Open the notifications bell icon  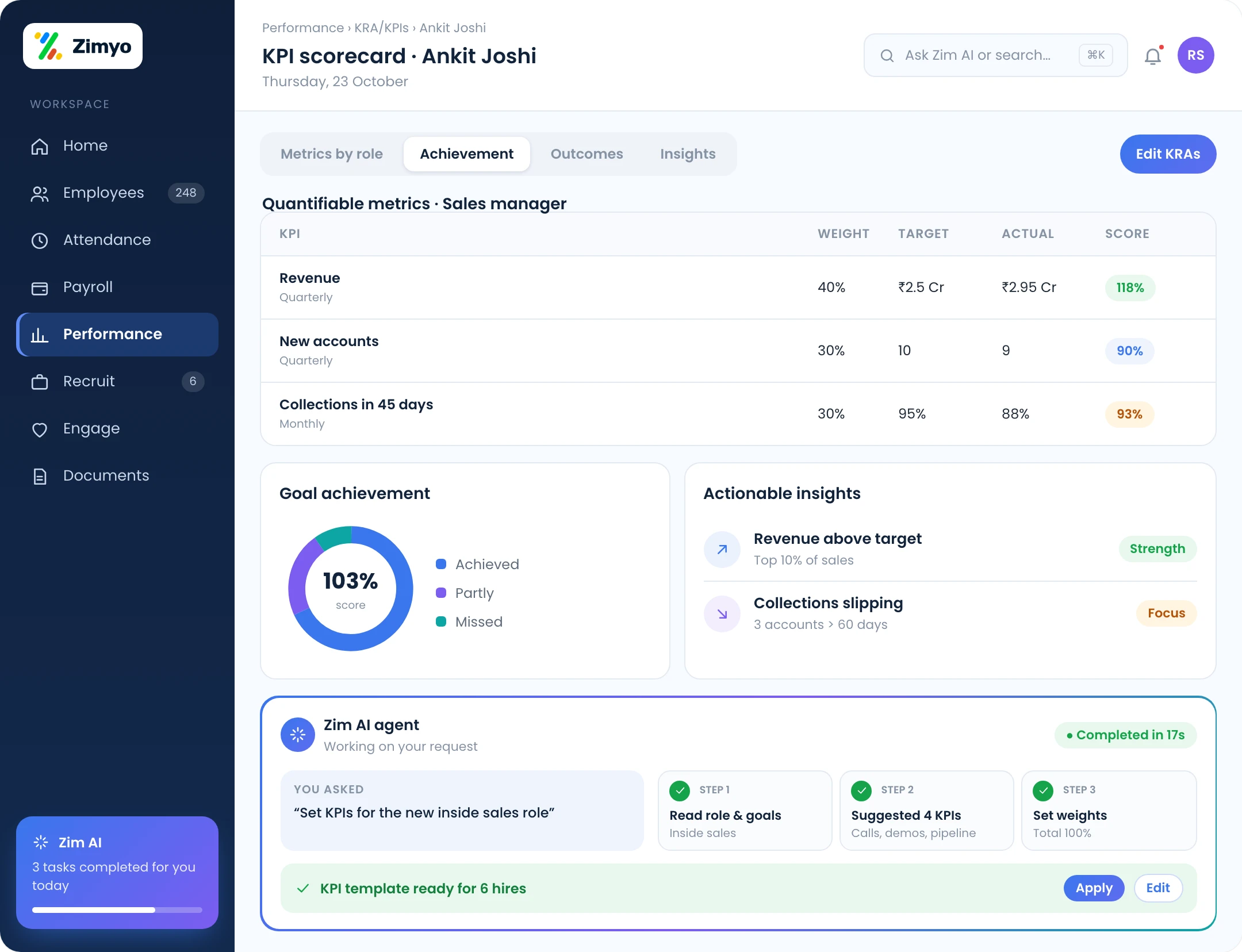(1153, 56)
